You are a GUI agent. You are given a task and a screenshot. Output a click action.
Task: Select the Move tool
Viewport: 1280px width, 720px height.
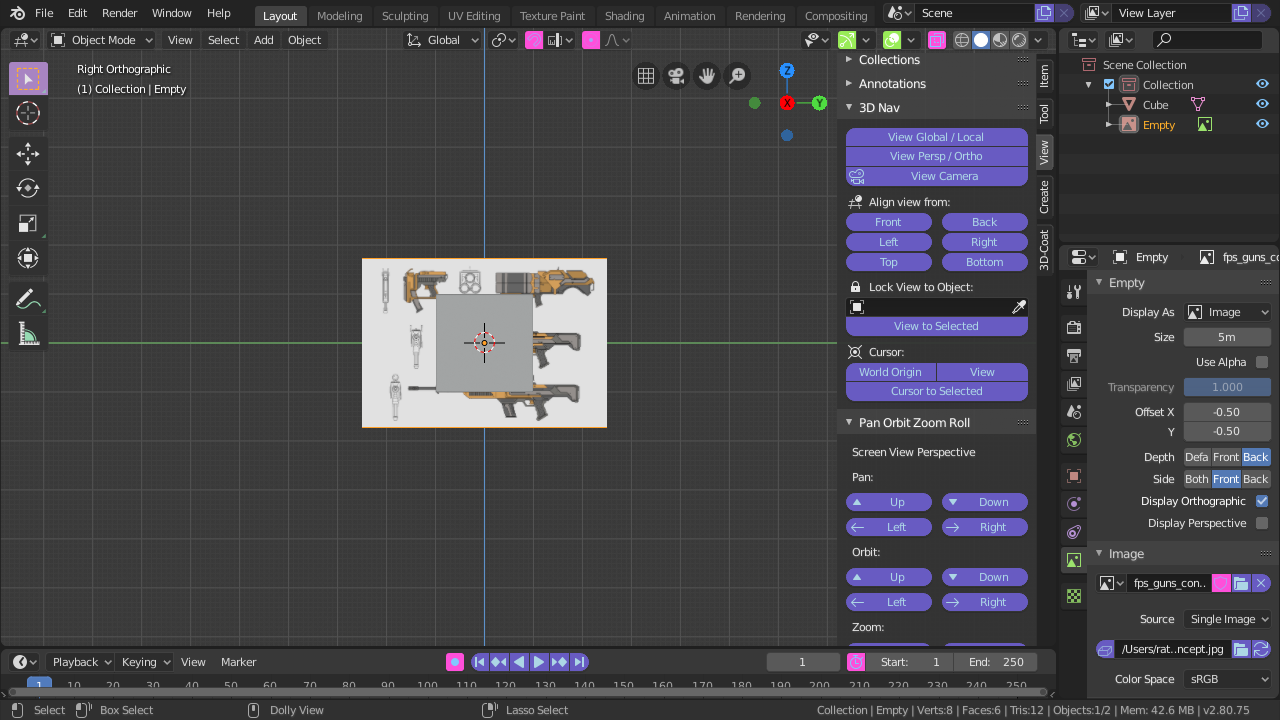(28, 152)
